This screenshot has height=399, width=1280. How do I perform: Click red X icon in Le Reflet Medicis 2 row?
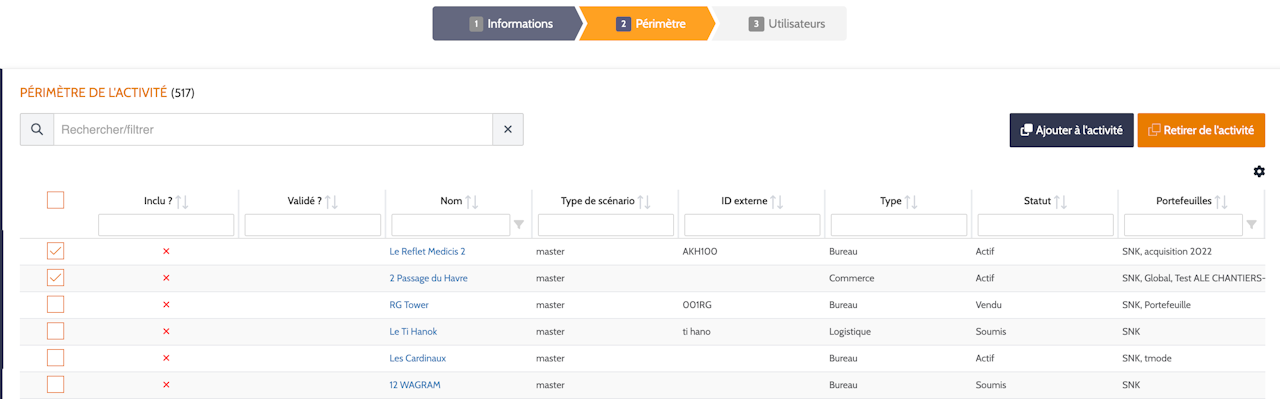(166, 252)
